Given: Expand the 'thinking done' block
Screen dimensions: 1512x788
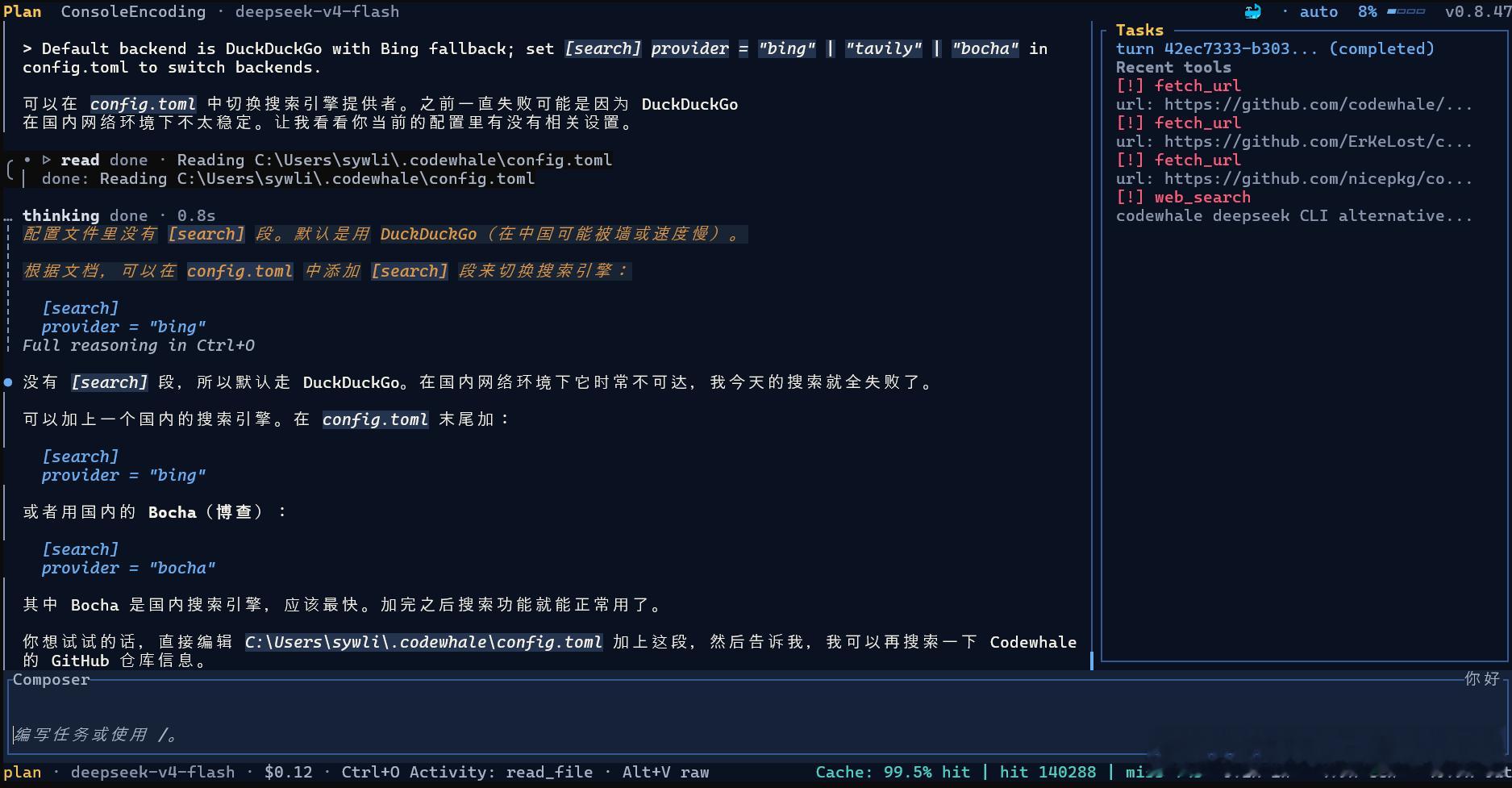Looking at the screenshot, I should click(x=119, y=215).
